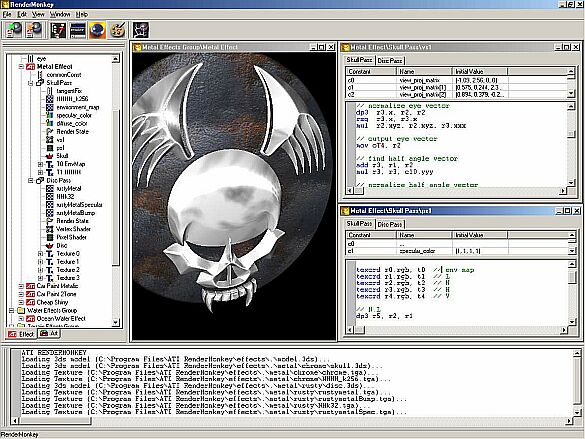Select the eye variable node in tree
585x439 pixels.
[x=41, y=59]
